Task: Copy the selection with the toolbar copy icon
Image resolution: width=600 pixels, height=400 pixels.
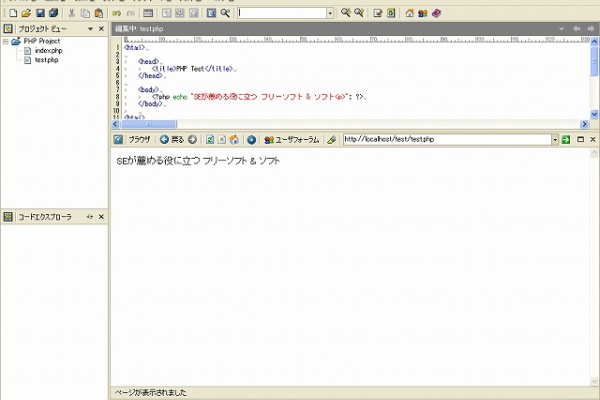Action: coord(85,13)
